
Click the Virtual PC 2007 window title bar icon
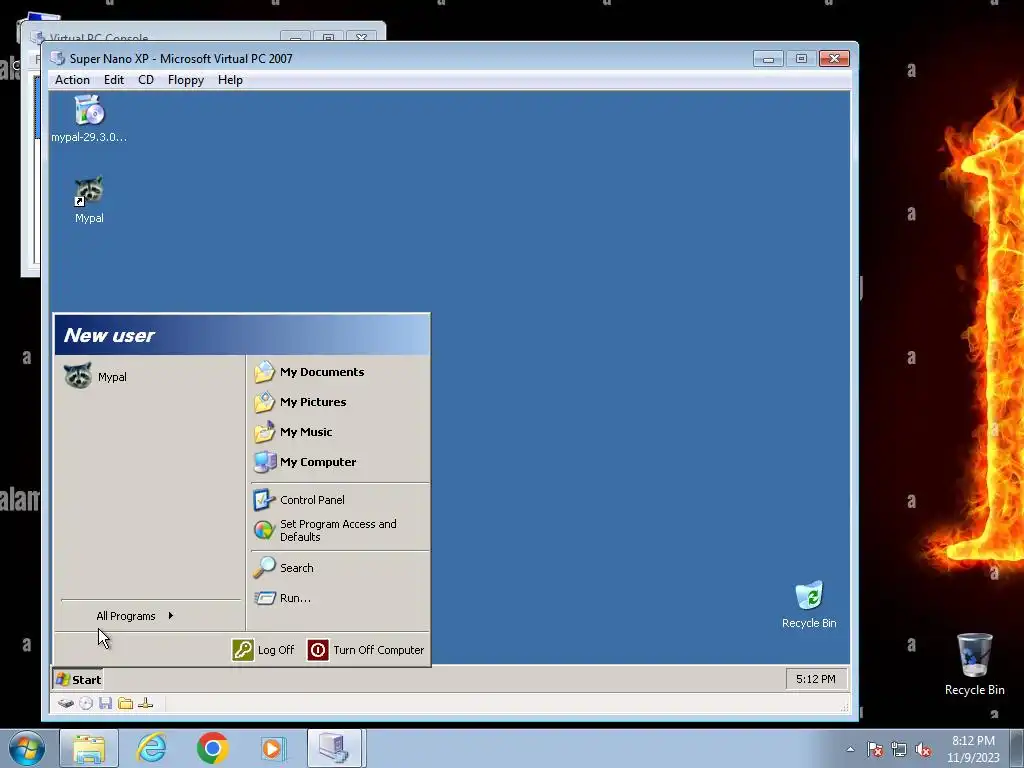pos(57,58)
